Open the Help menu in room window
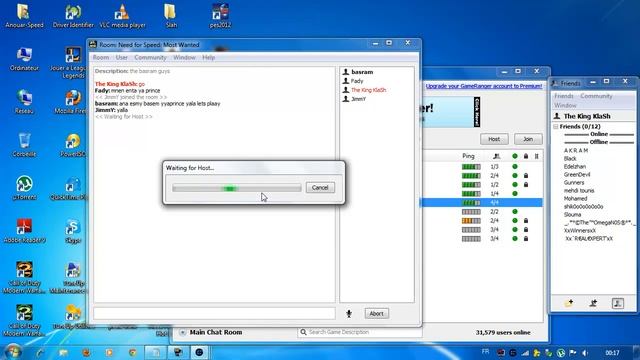 pyautogui.click(x=209, y=58)
